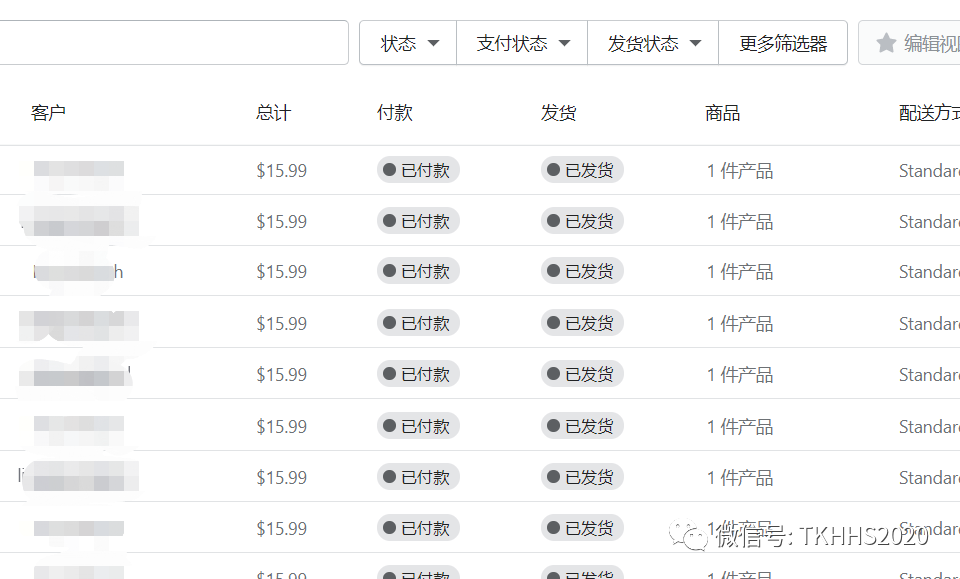Open the order whose customer name ends in "h"

(x=480, y=271)
